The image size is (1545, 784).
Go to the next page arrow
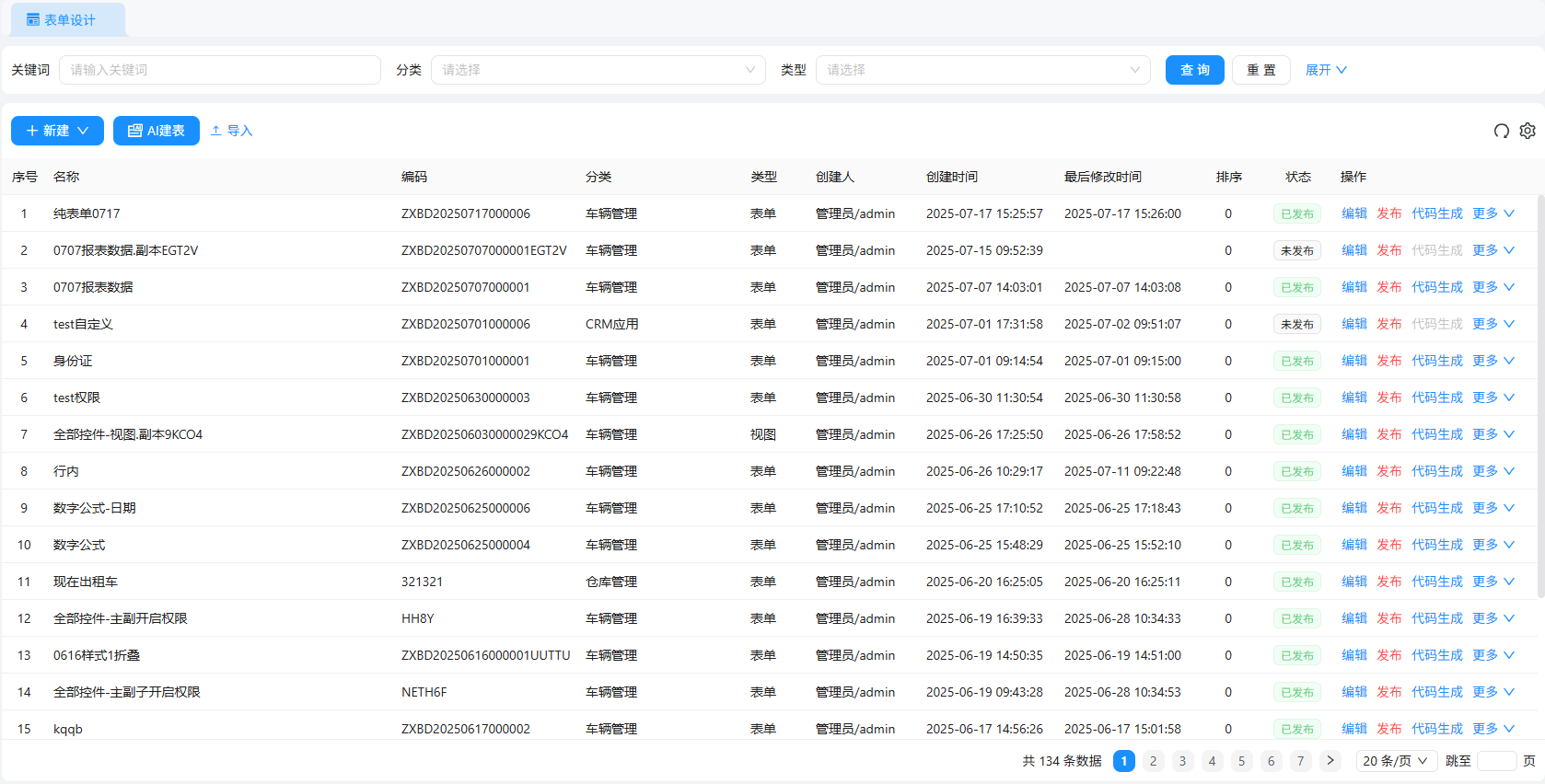tap(1330, 761)
